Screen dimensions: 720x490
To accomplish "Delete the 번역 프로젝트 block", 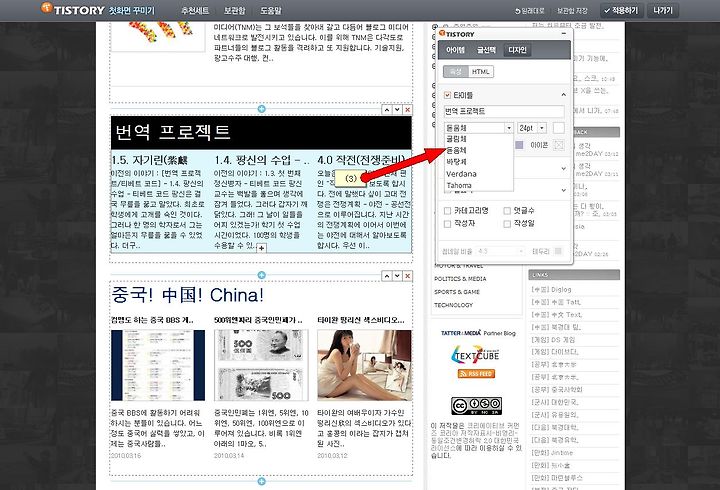I will (407, 110).
